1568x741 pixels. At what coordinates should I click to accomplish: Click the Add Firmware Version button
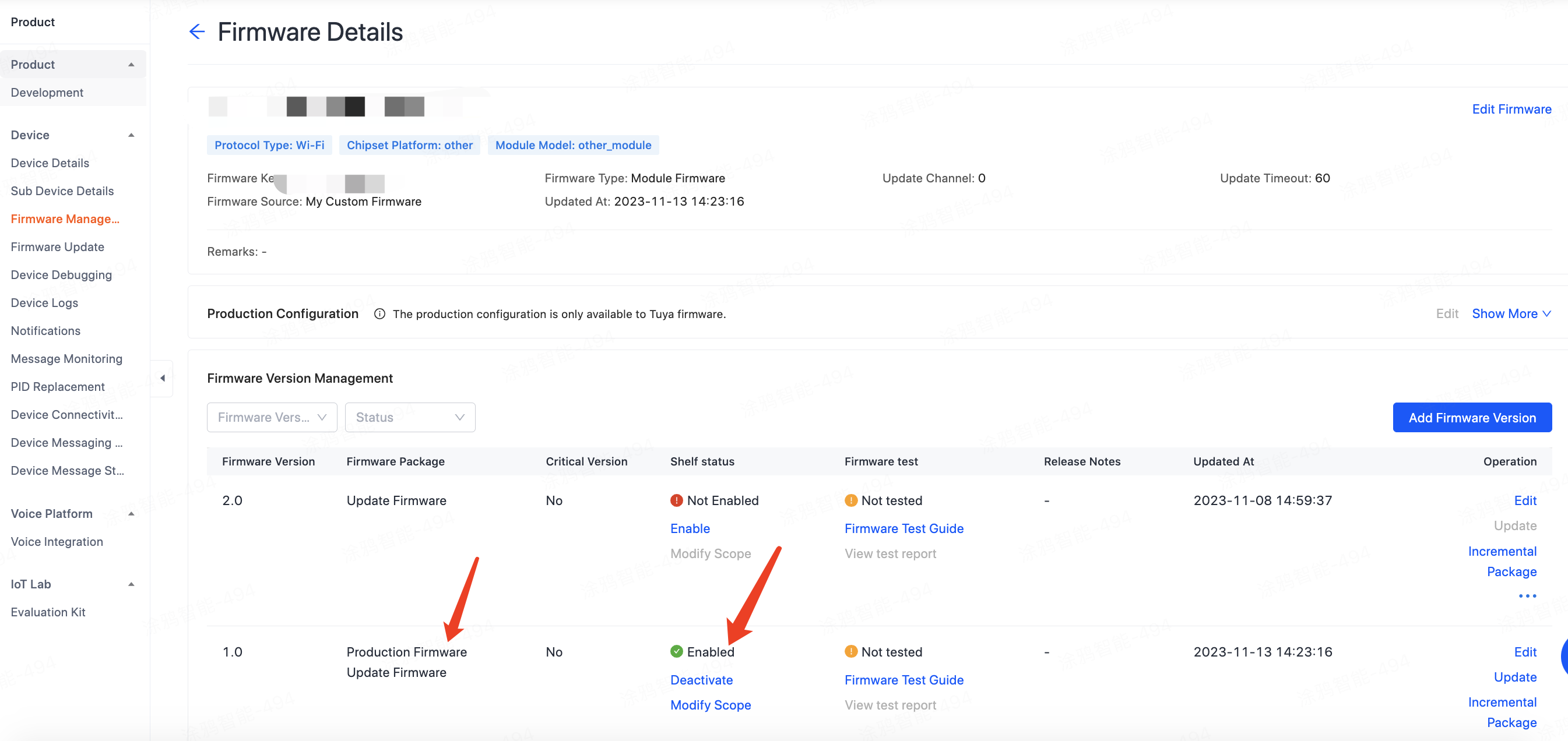pos(1471,417)
